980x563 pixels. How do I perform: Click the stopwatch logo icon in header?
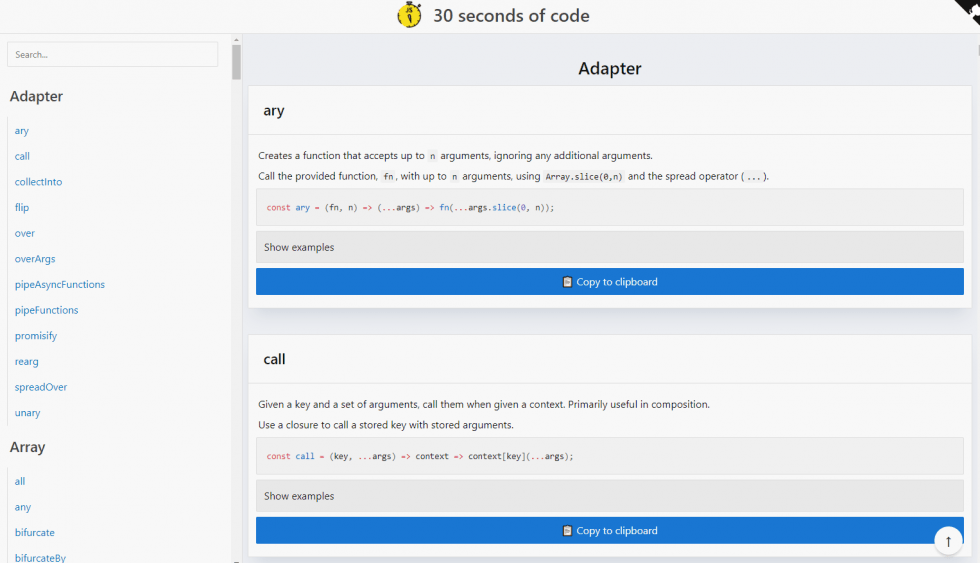pyautogui.click(x=409, y=15)
